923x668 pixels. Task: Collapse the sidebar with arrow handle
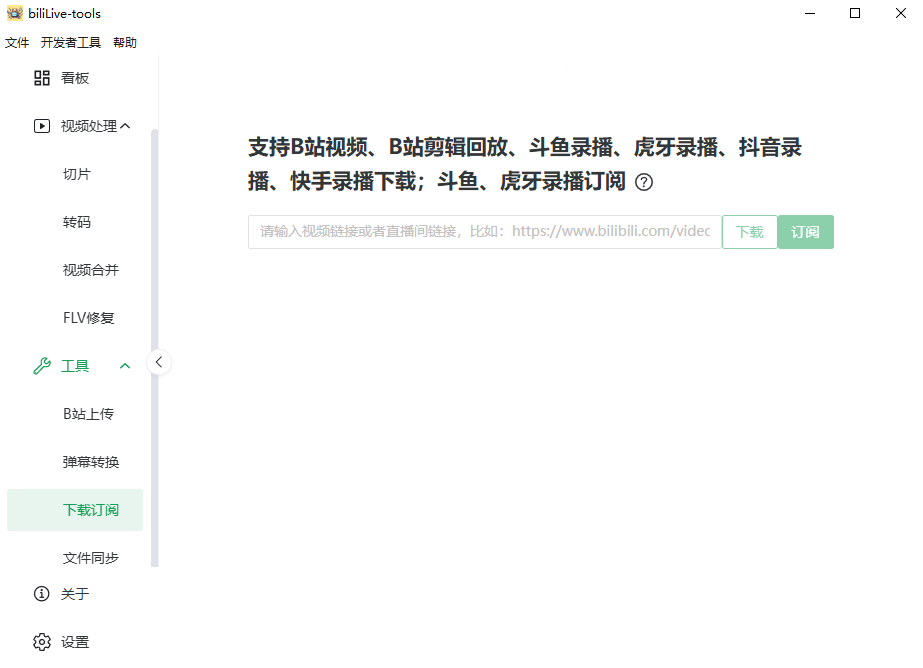[x=159, y=362]
